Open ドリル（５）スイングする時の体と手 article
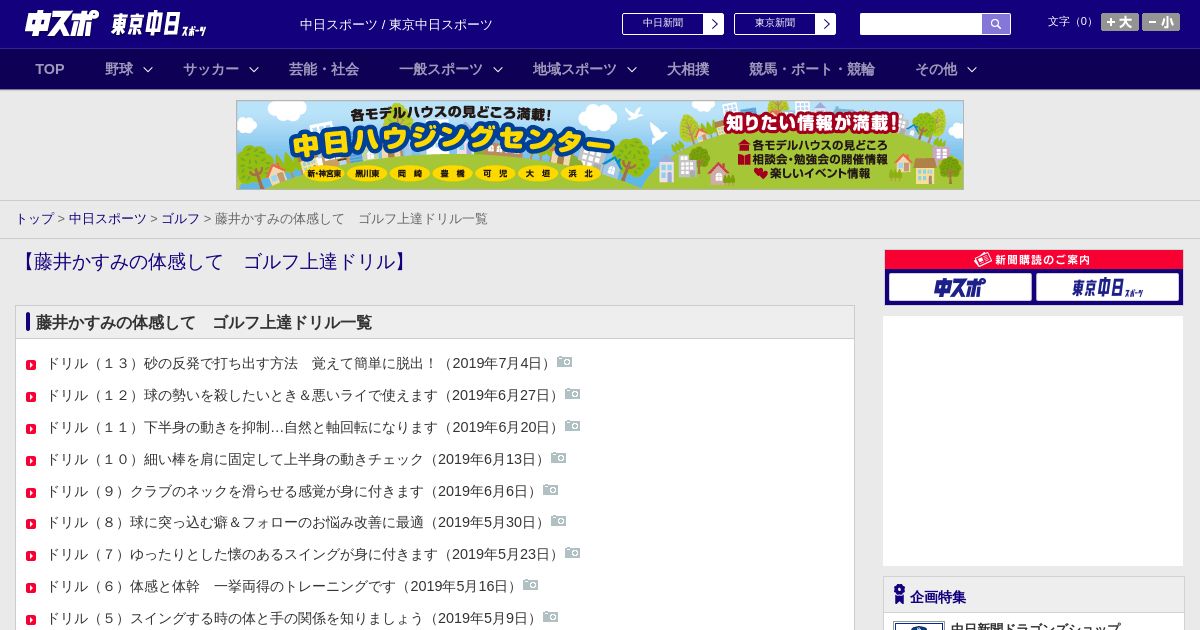The width and height of the screenshot is (1200, 630). [293, 618]
